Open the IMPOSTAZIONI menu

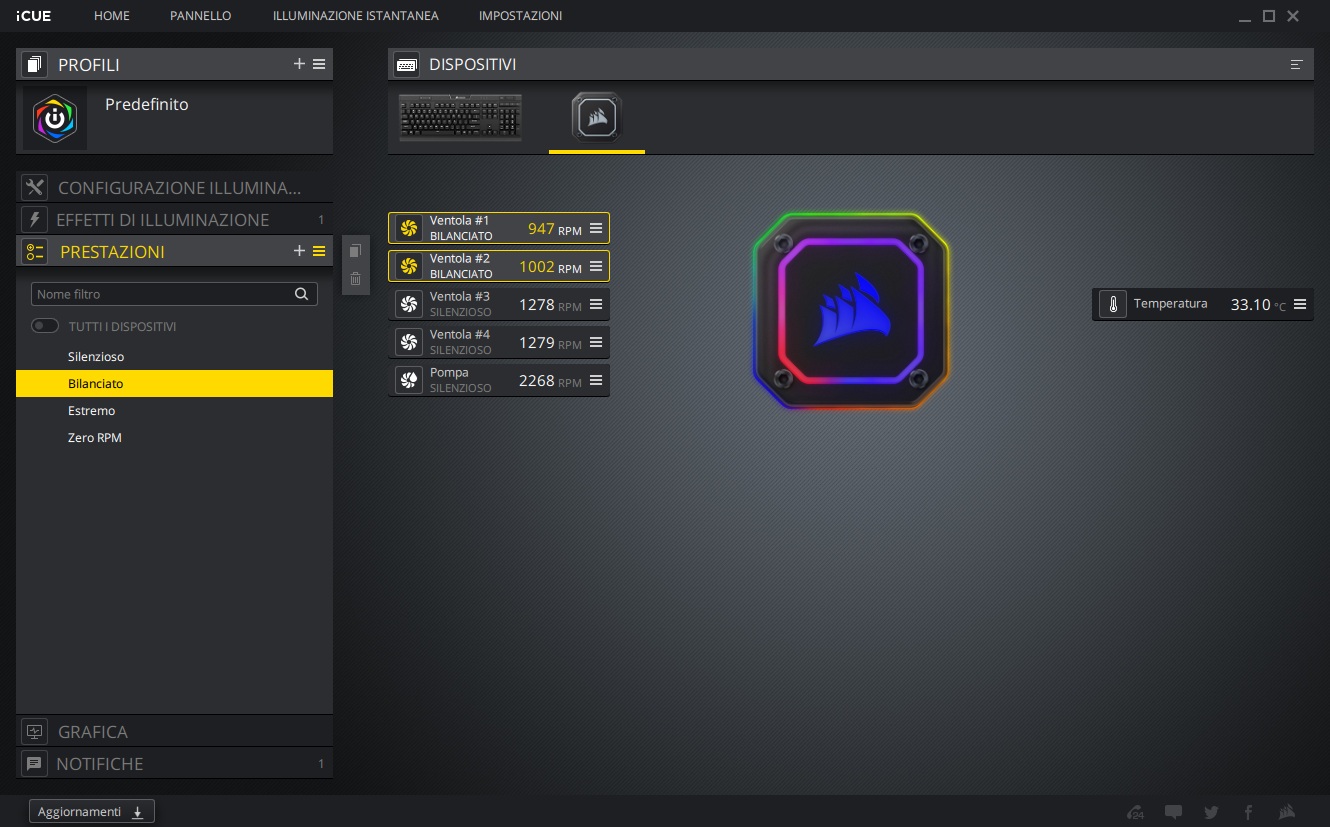coord(520,16)
